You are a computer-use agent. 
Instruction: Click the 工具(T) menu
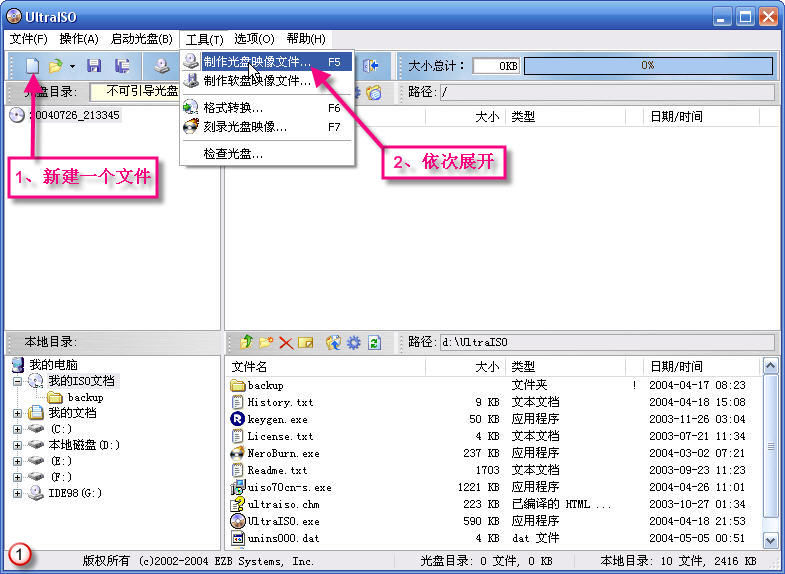tap(204, 39)
